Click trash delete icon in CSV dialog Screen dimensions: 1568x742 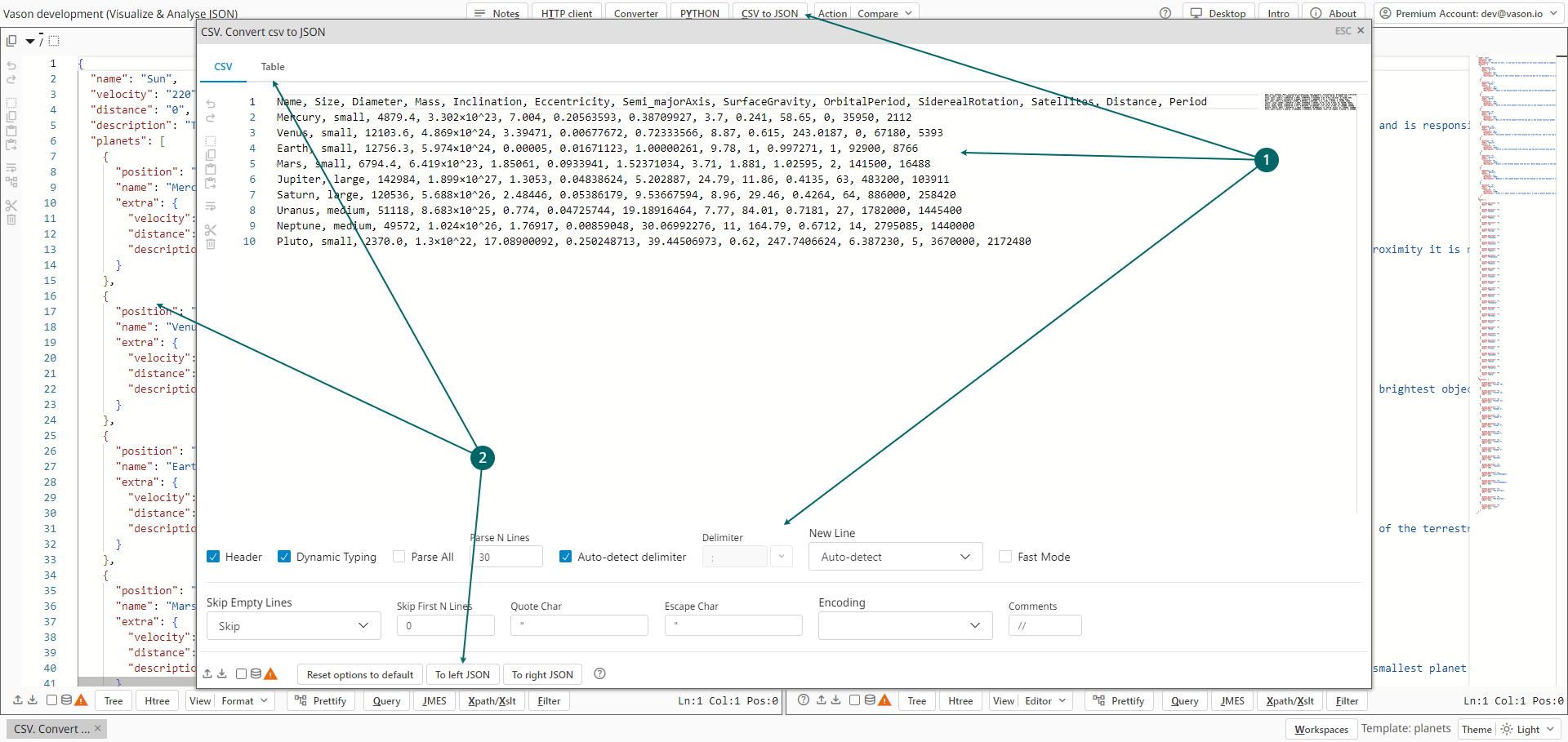(x=211, y=244)
